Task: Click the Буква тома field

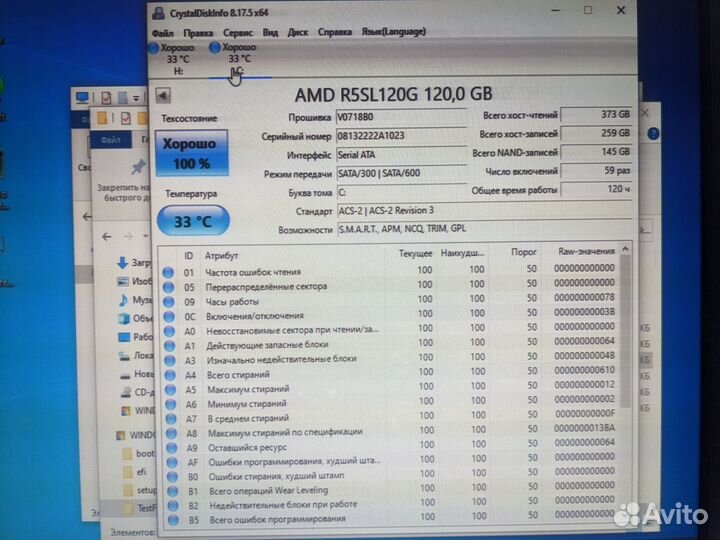Action: [x=401, y=192]
